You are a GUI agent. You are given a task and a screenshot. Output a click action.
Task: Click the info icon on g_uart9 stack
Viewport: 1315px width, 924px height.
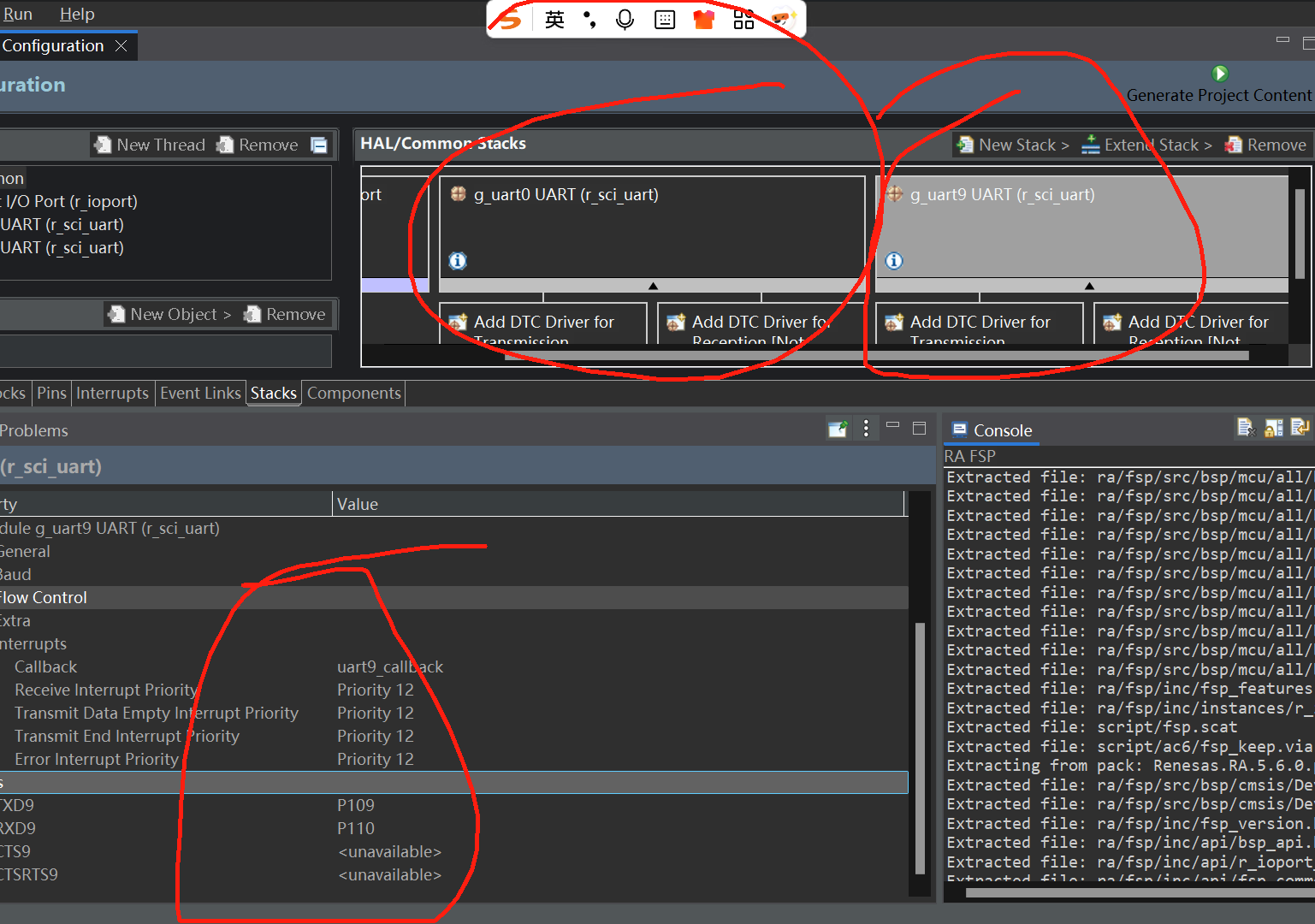tap(894, 261)
